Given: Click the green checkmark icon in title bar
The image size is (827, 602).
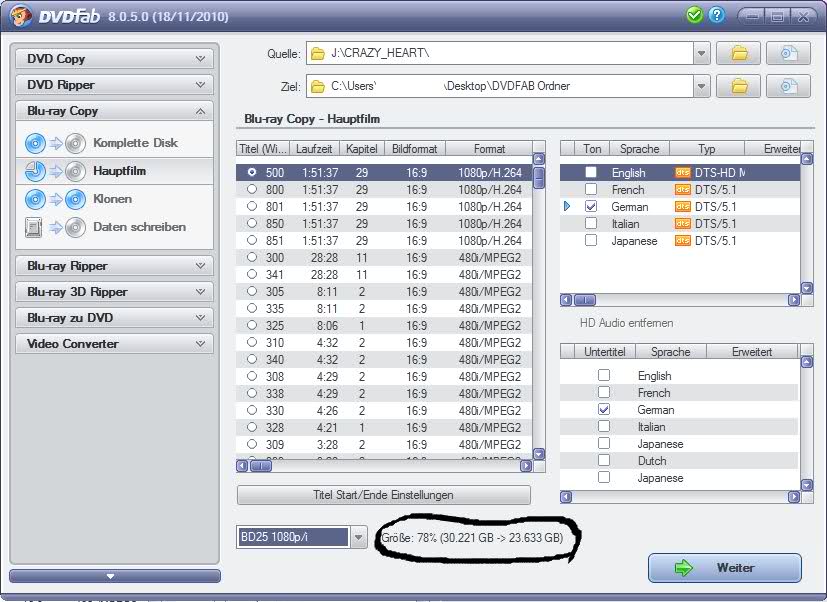Looking at the screenshot, I should pyautogui.click(x=694, y=15).
